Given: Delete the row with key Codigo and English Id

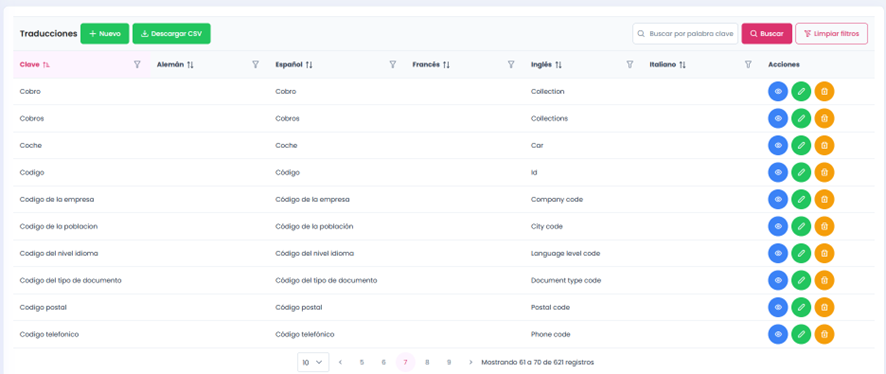Looking at the screenshot, I should (824, 172).
